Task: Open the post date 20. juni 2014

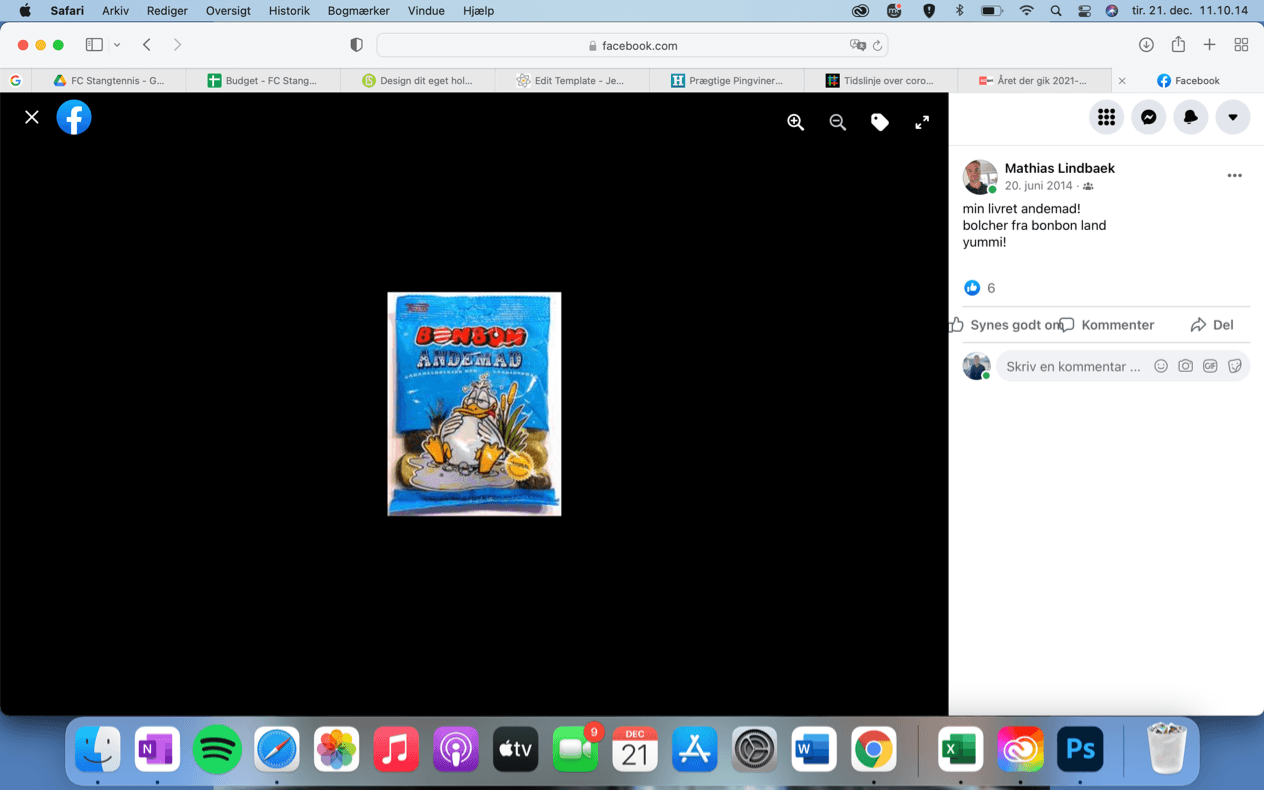Action: 1038,186
